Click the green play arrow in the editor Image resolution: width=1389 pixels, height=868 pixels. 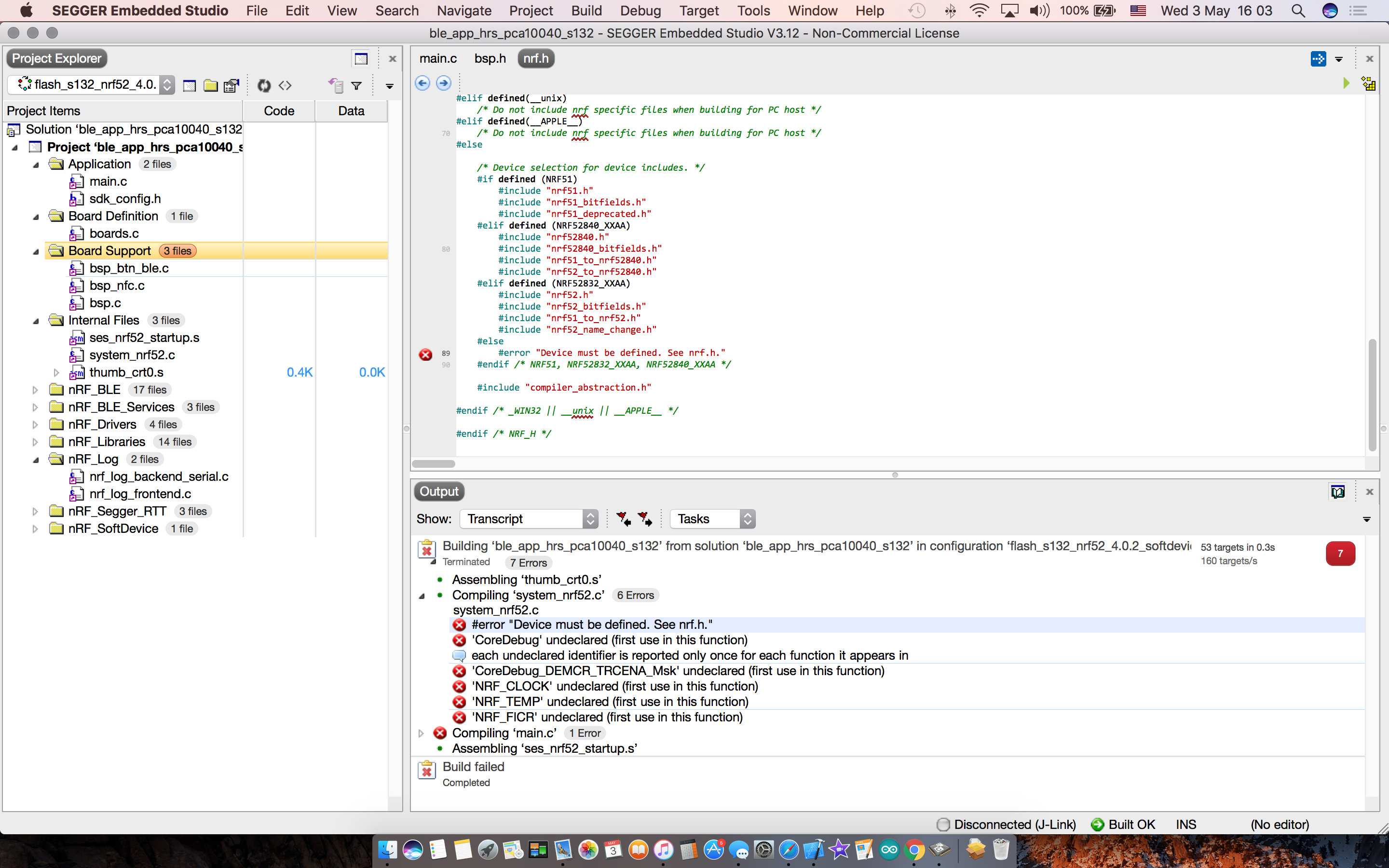pyautogui.click(x=1347, y=83)
